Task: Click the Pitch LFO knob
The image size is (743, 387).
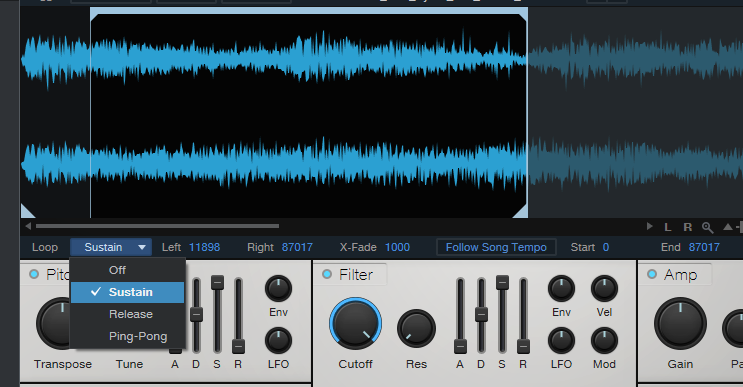Action: click(x=278, y=341)
